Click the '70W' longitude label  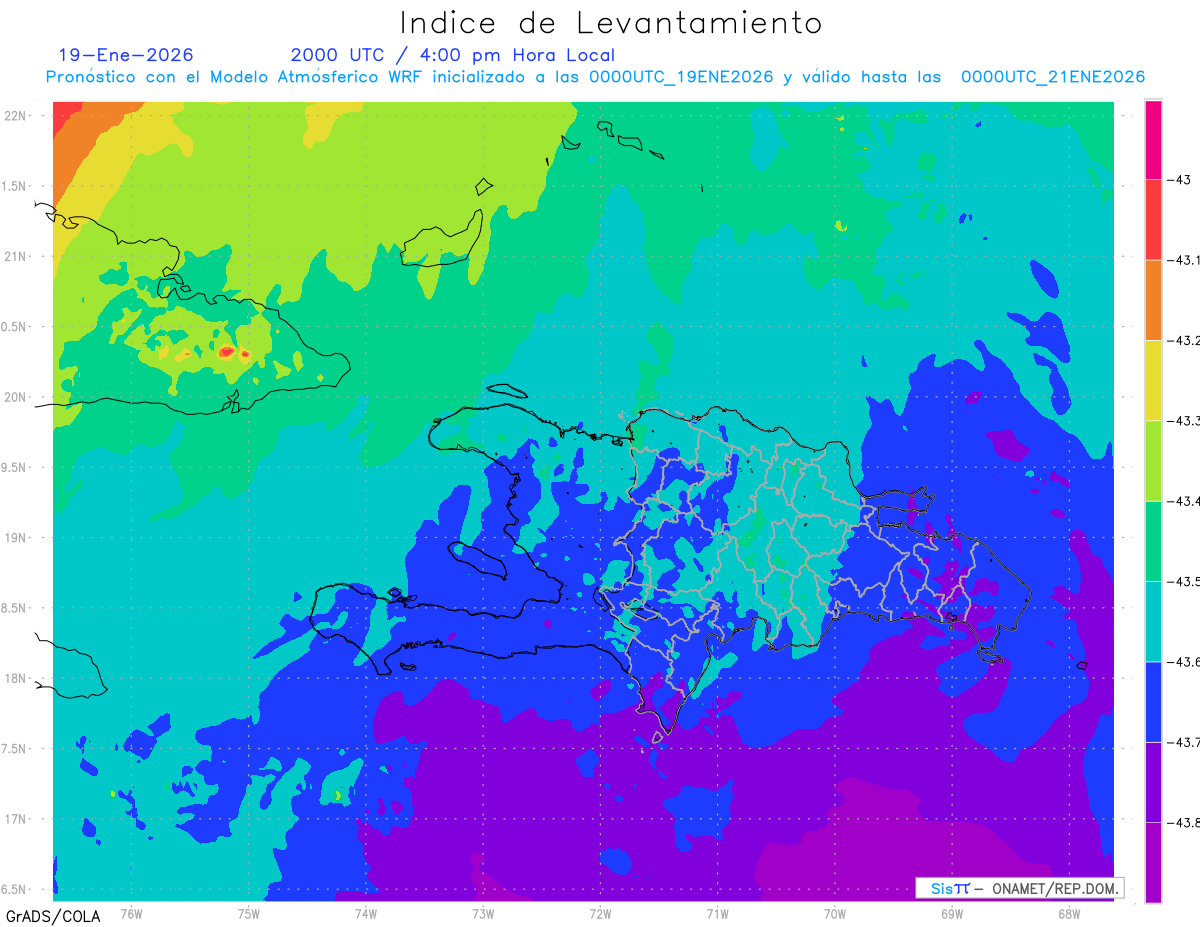(x=835, y=912)
